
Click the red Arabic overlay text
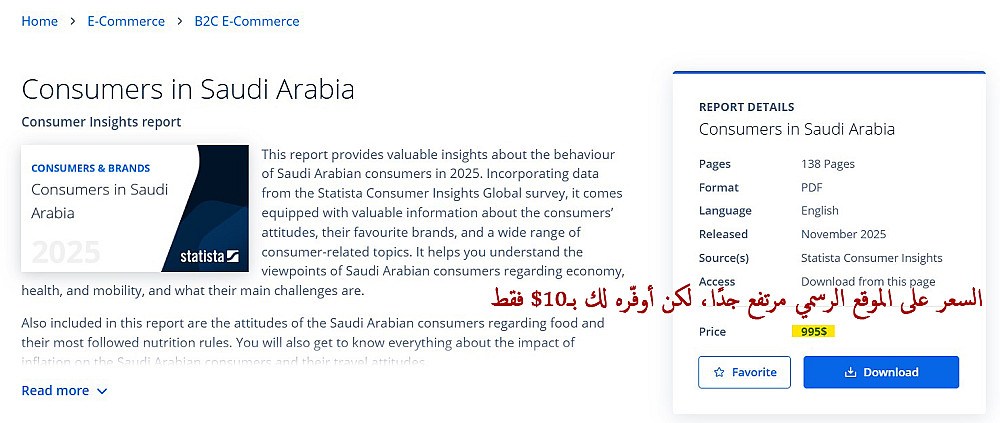tap(738, 300)
